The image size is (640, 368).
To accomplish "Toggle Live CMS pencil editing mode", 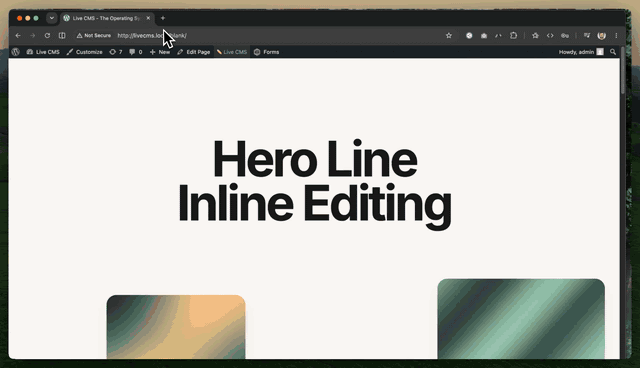I will 232,52.
